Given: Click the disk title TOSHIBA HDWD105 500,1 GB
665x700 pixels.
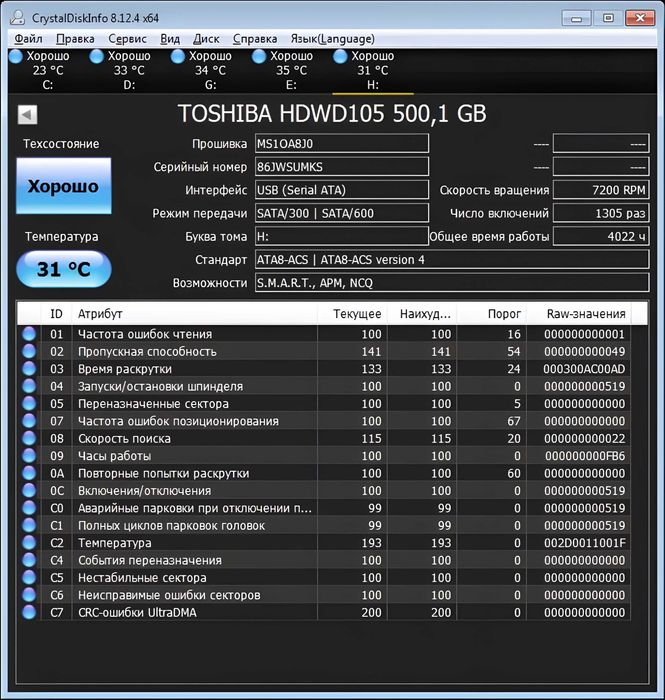Looking at the screenshot, I should click(x=332, y=114).
